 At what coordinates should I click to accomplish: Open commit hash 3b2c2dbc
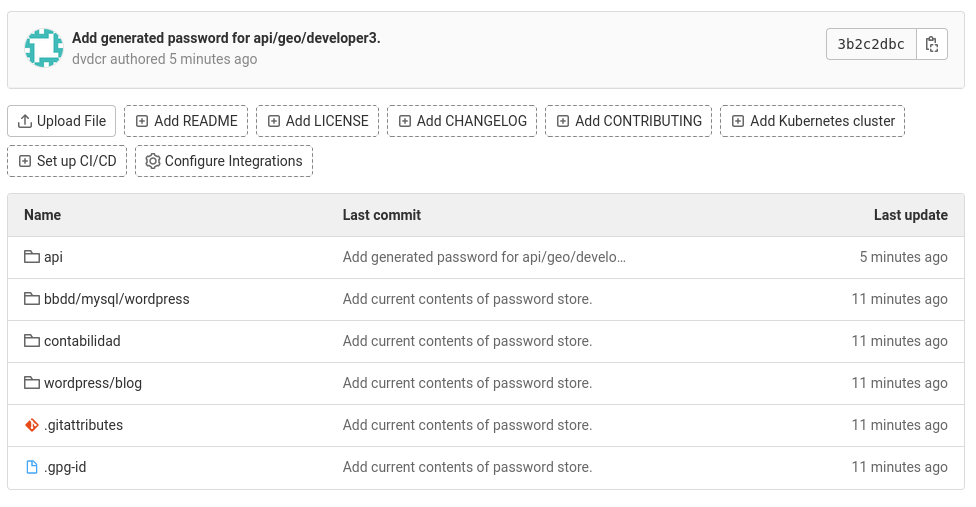point(871,44)
